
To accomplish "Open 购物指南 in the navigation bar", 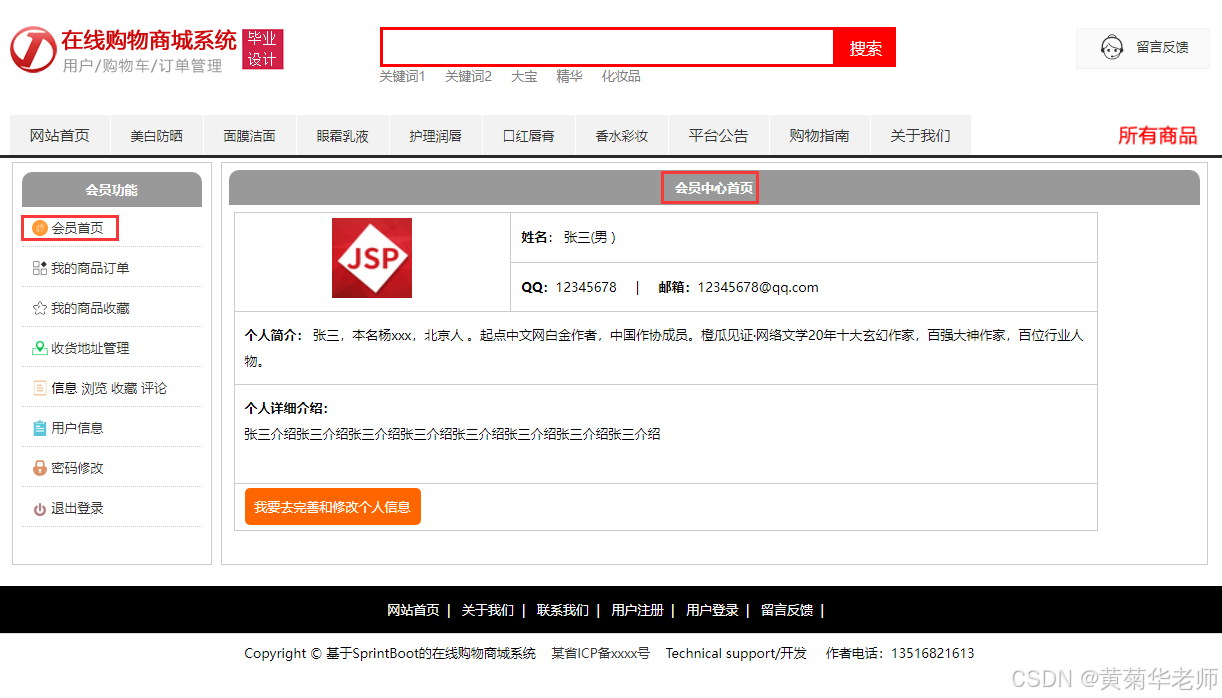I will (819, 135).
